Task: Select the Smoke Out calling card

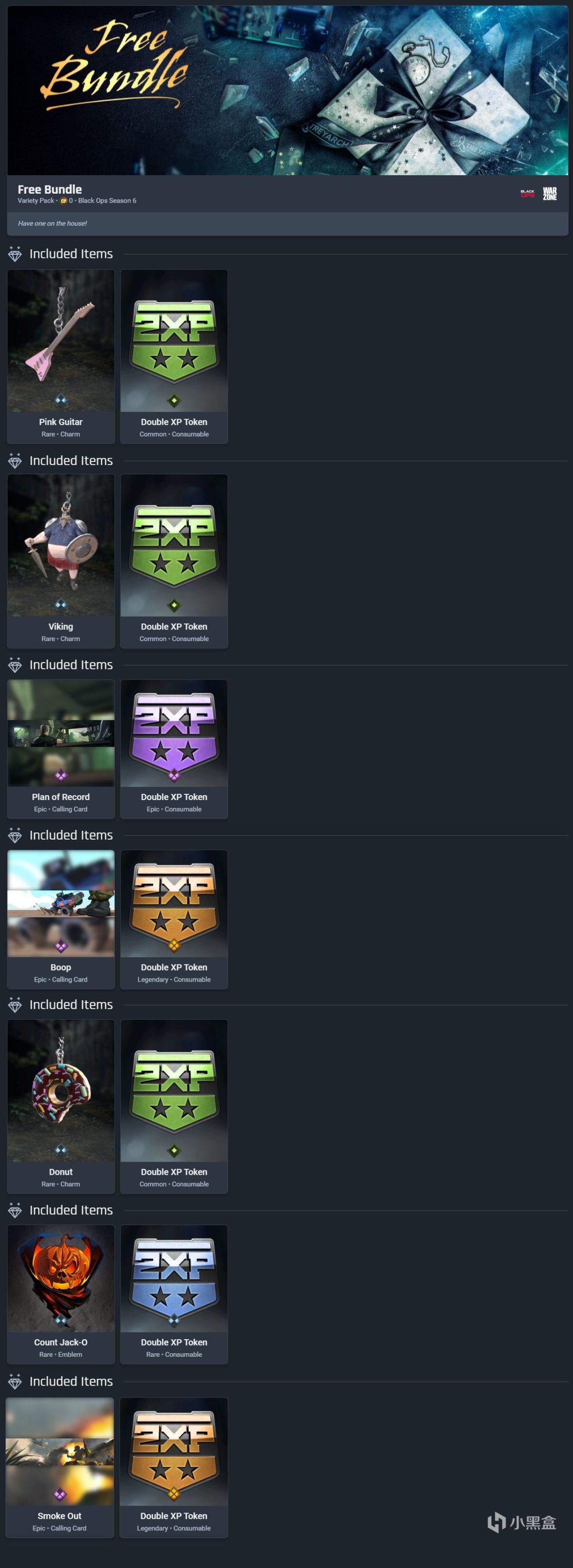Action: (x=59, y=1467)
